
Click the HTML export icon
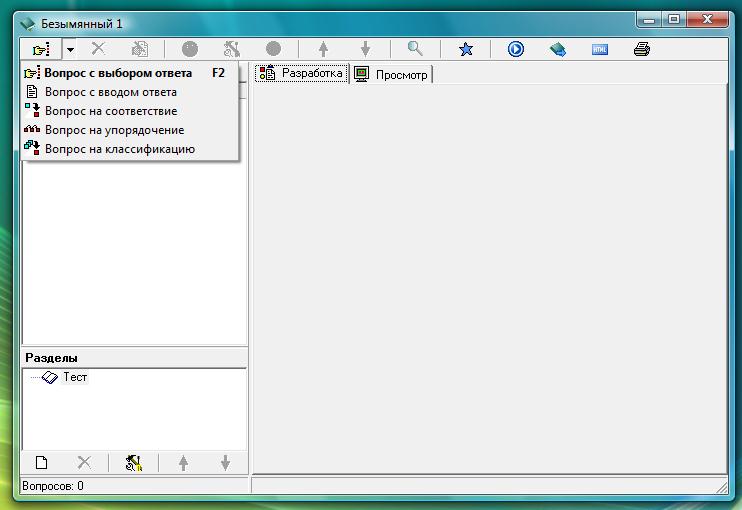point(600,49)
